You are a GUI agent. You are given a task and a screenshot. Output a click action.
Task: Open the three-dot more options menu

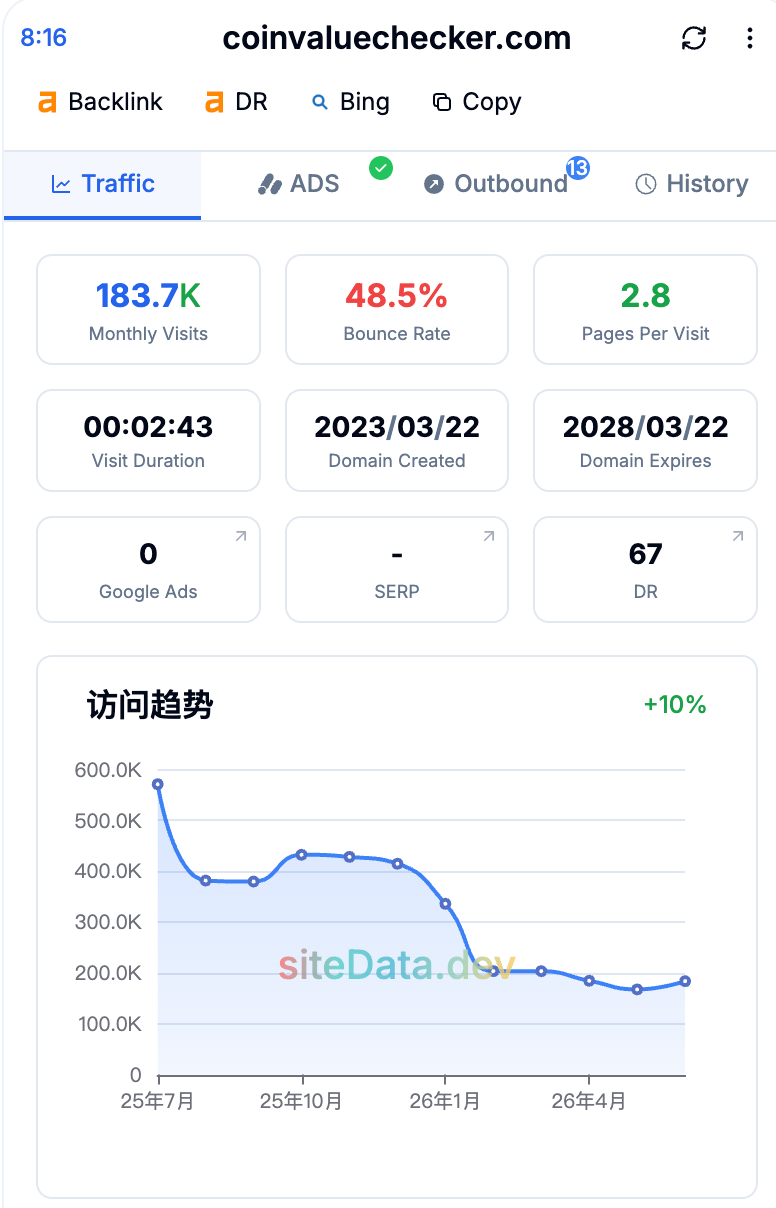coord(750,38)
